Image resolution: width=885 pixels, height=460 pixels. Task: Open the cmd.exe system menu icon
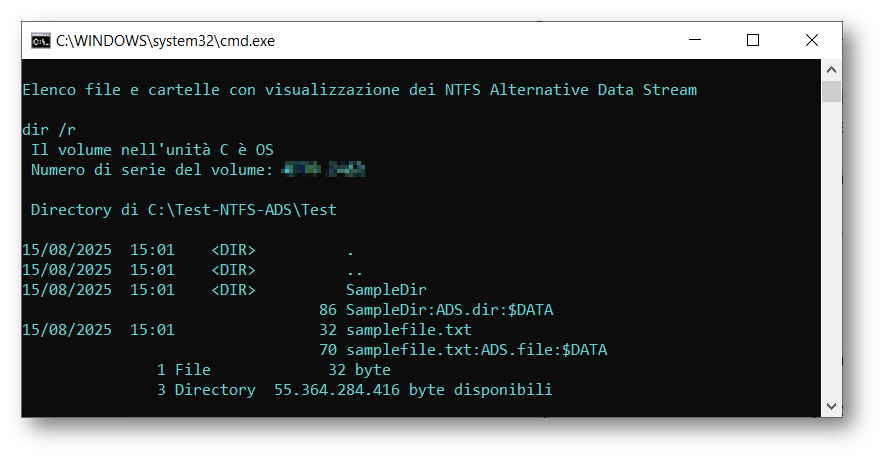pyautogui.click(x=41, y=41)
